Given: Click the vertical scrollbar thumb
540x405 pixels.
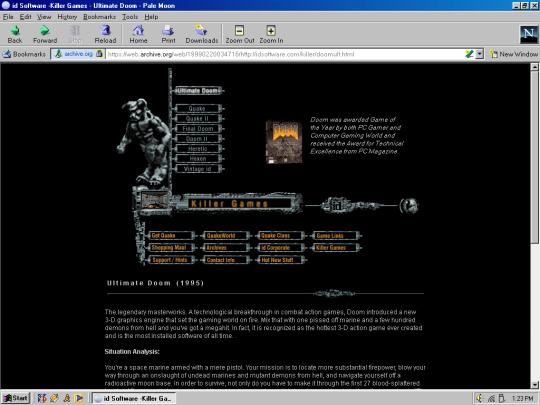Looking at the screenshot, I should (x=534, y=157).
